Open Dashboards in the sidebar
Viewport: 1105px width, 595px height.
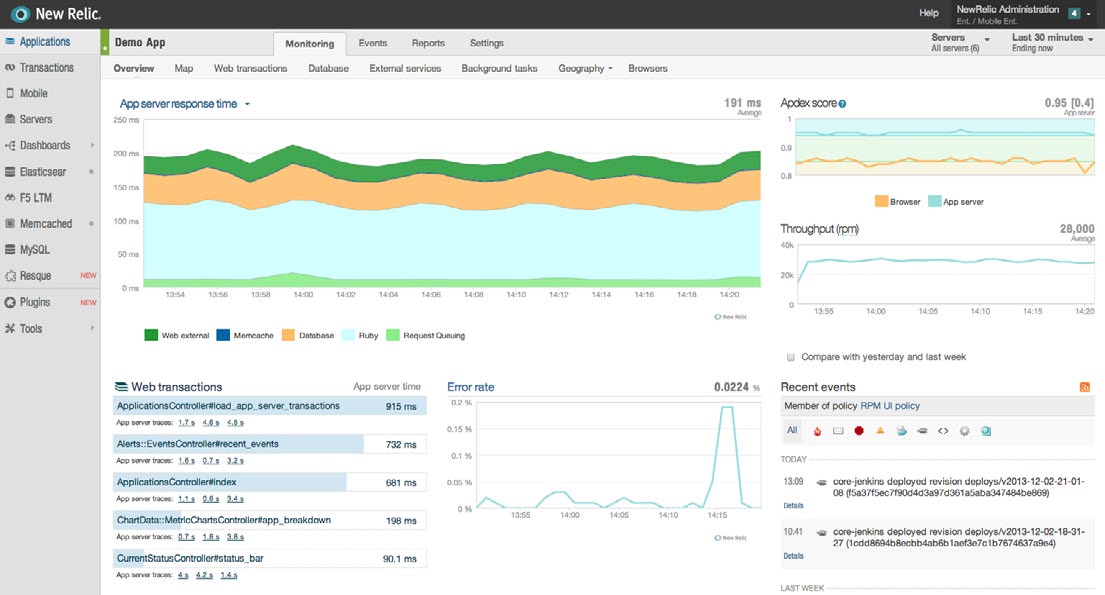[44, 145]
